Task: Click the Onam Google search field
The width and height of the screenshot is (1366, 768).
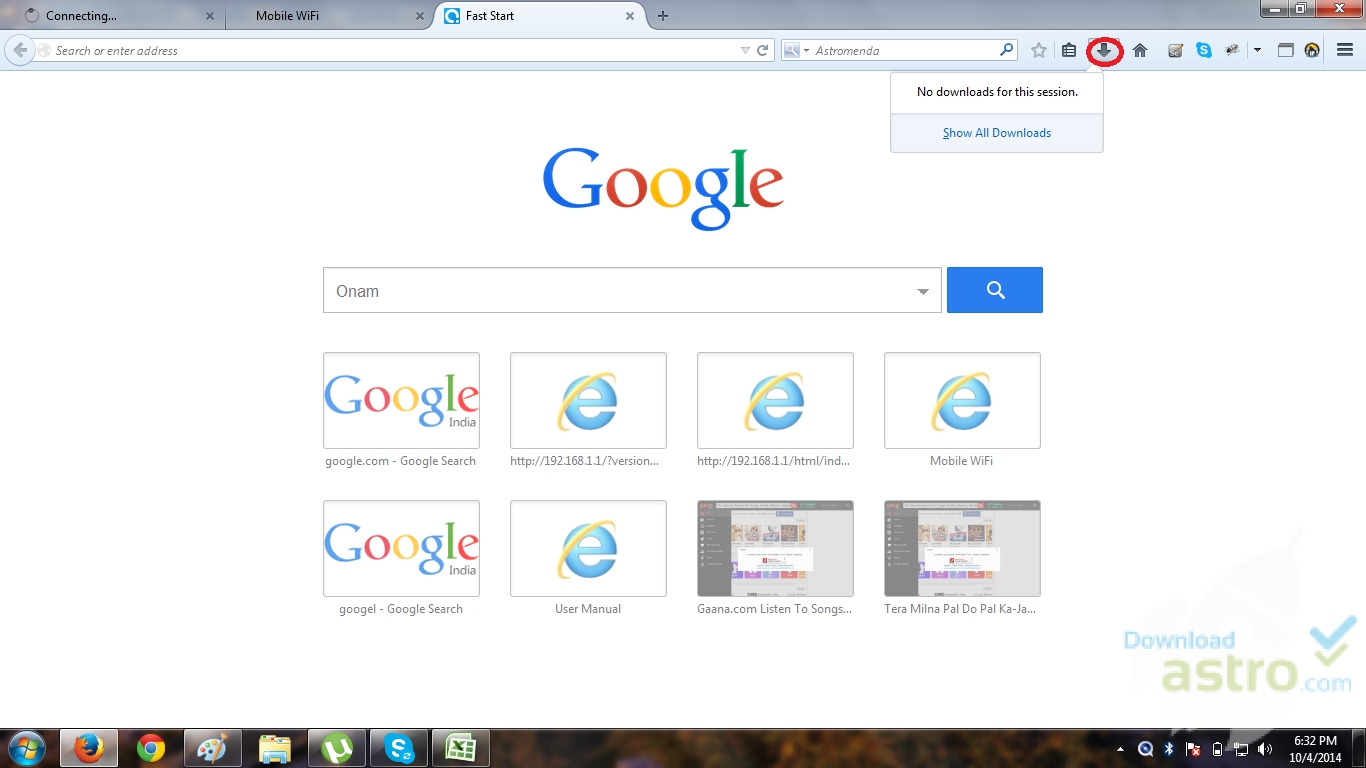Action: click(632, 290)
